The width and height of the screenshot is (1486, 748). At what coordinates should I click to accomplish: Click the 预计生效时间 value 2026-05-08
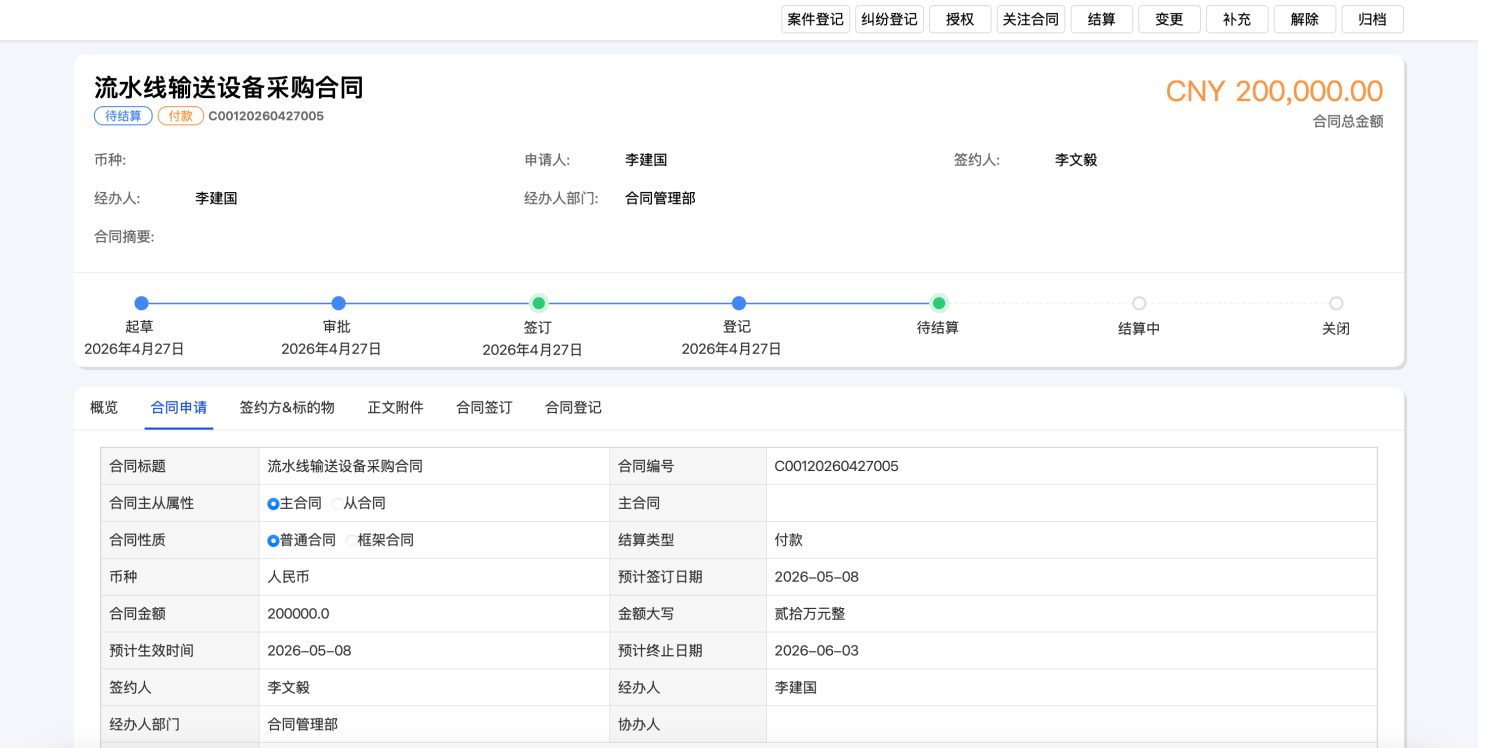[309, 651]
